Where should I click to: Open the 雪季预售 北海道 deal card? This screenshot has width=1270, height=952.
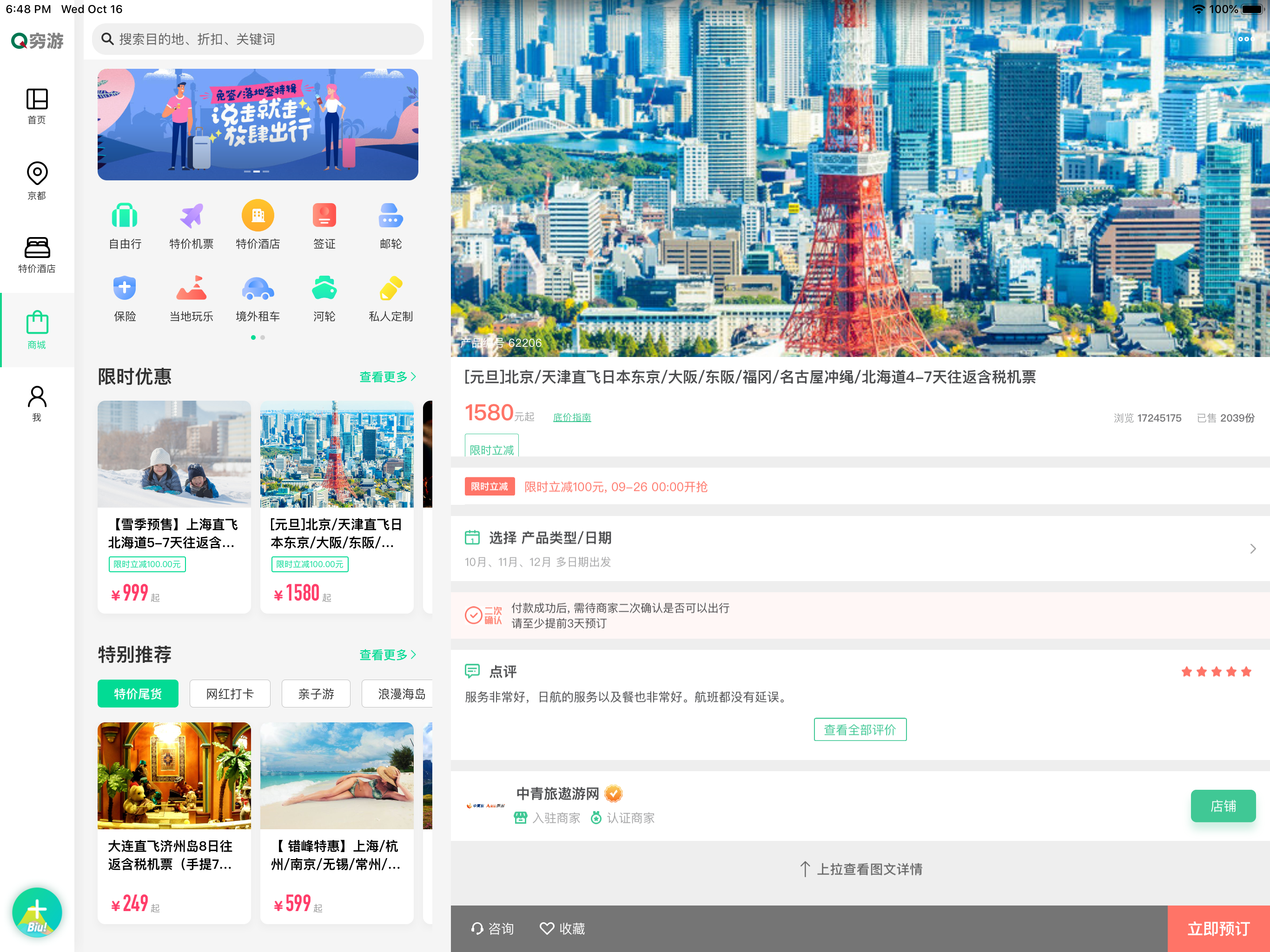(174, 507)
